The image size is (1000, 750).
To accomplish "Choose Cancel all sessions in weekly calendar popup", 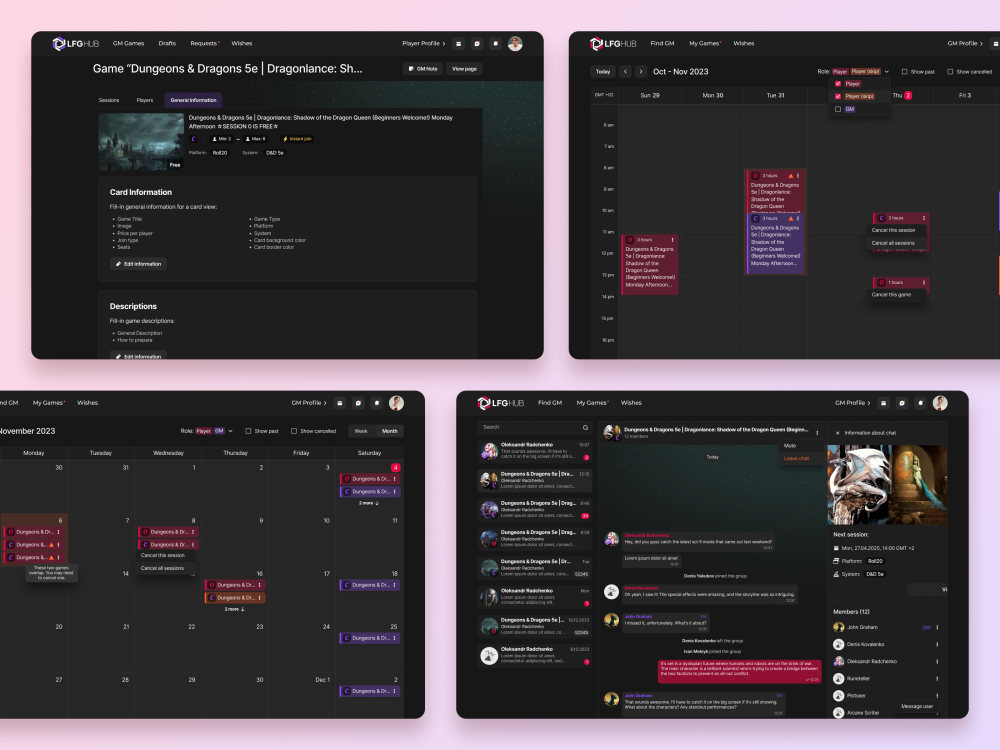I will [893, 243].
